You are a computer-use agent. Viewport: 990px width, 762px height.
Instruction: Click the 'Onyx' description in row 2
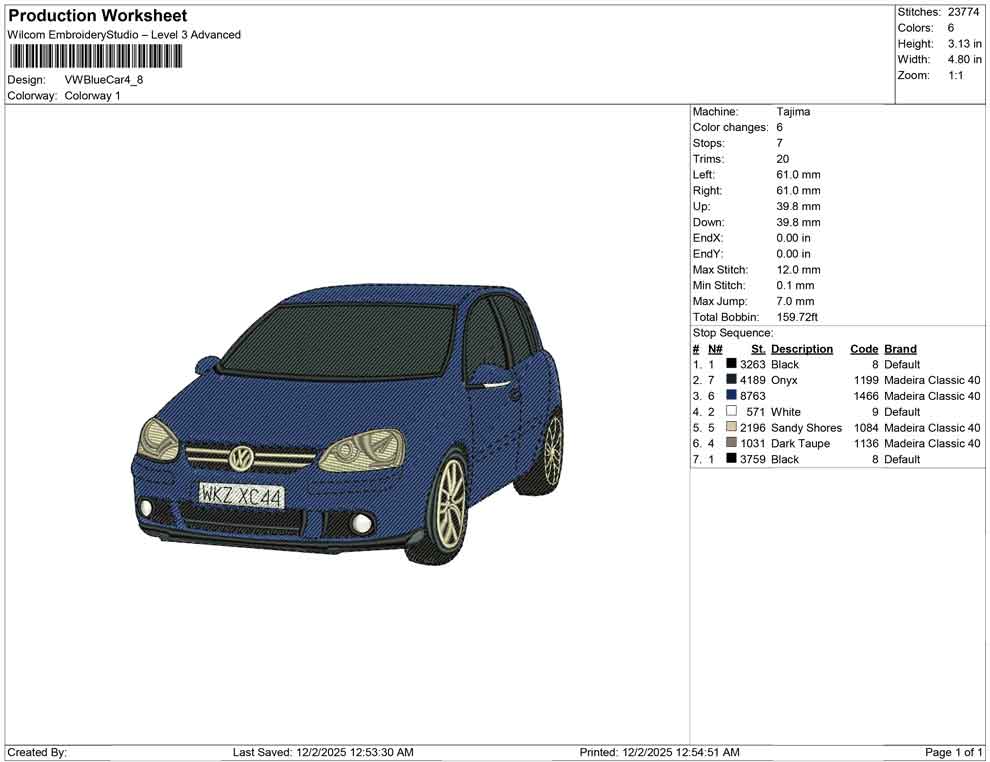coord(784,380)
